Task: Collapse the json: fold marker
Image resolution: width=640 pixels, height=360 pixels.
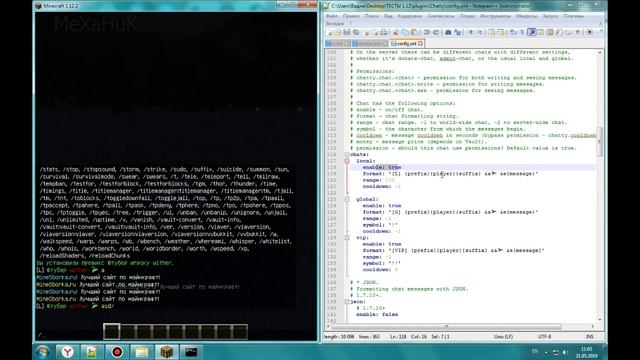Action: tap(347, 302)
